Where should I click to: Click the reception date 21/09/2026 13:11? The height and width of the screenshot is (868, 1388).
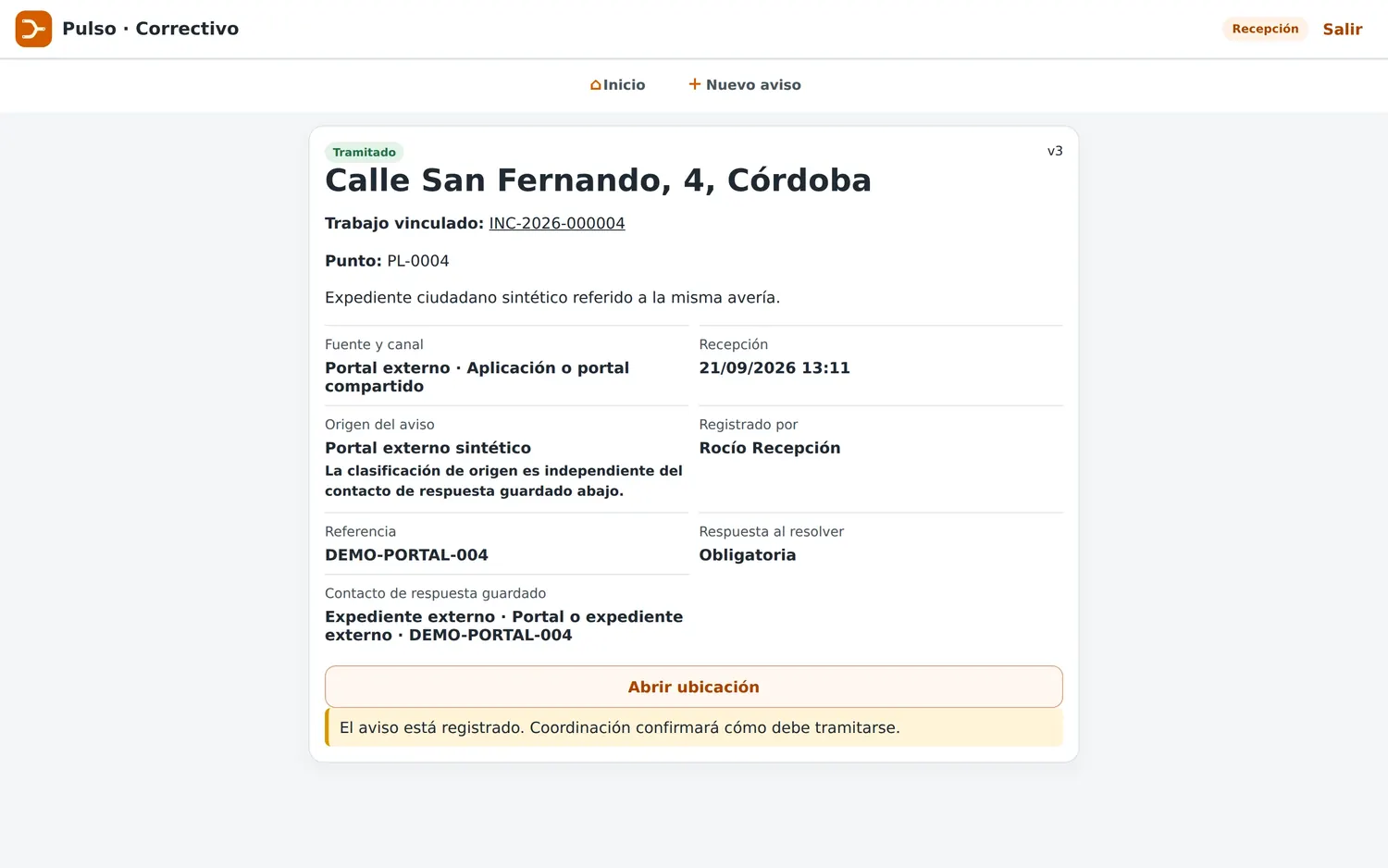(x=775, y=367)
